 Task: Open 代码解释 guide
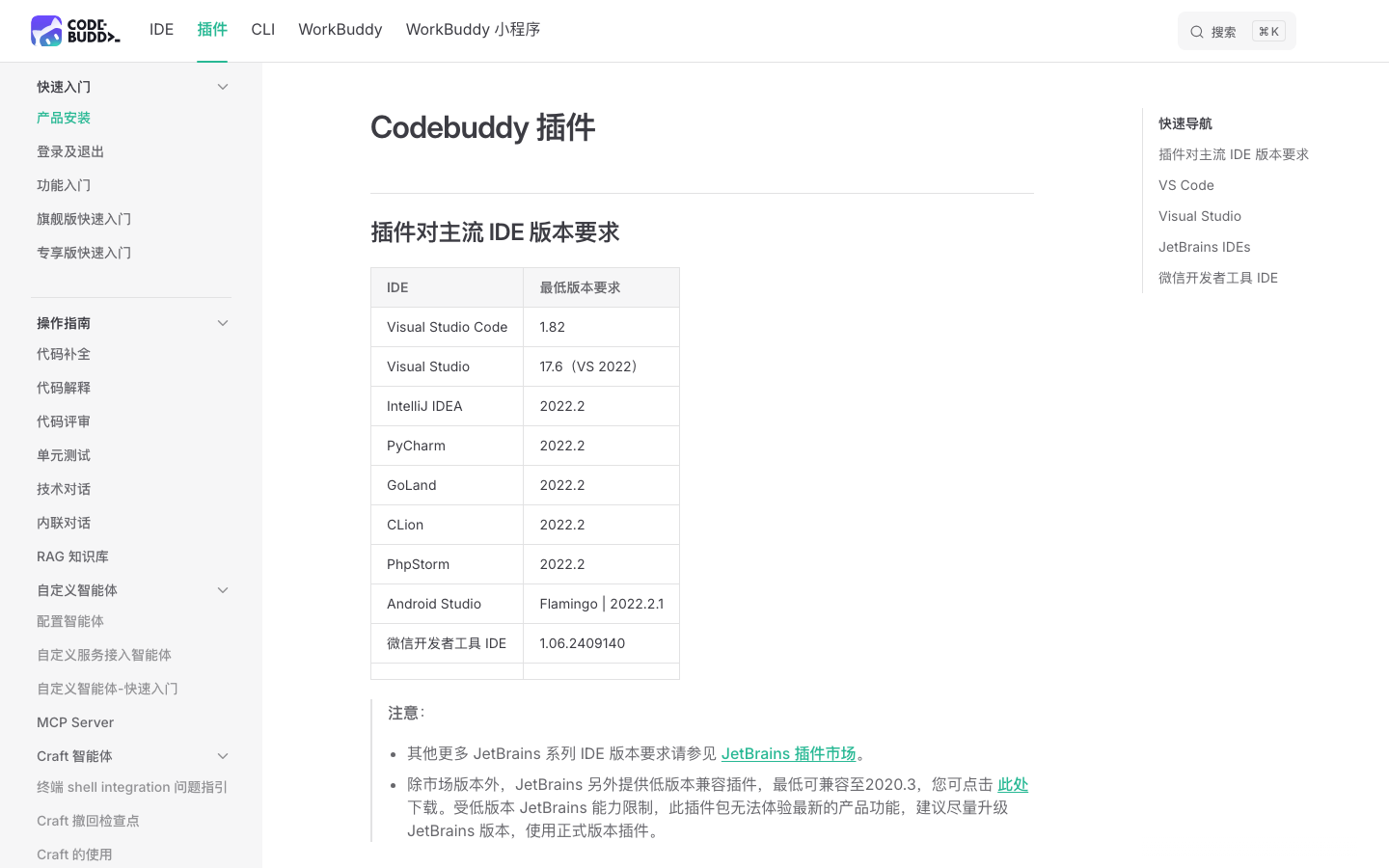pos(64,388)
